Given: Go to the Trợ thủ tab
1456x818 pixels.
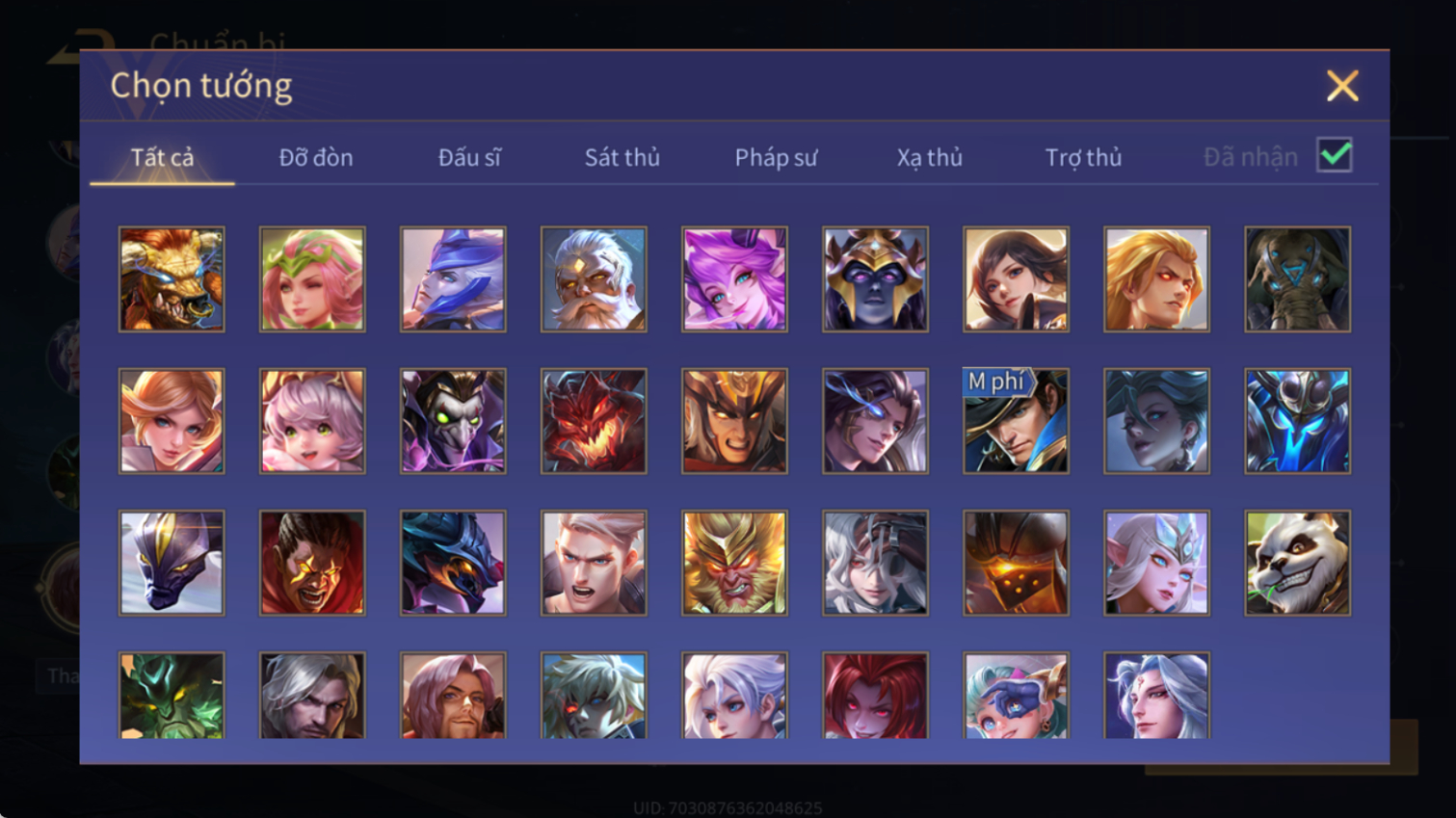Looking at the screenshot, I should pyautogui.click(x=1083, y=157).
